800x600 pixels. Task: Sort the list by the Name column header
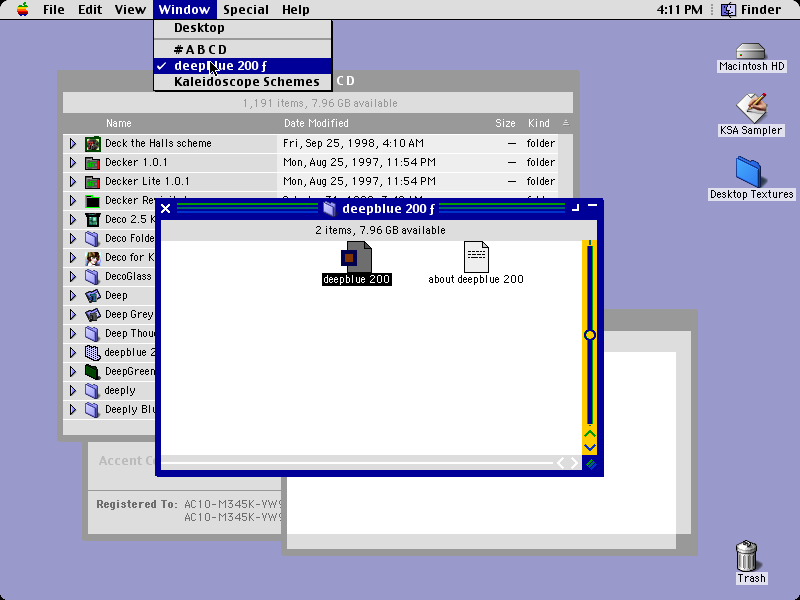119,123
